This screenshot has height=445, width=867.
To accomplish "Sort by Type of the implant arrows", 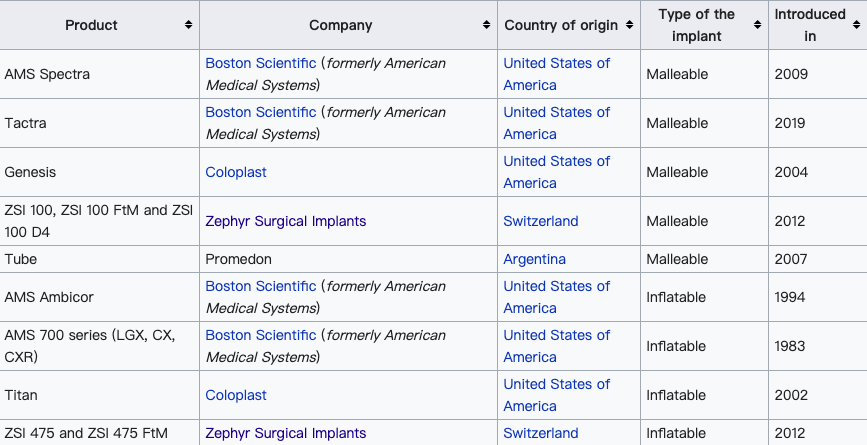I will click(x=758, y=25).
